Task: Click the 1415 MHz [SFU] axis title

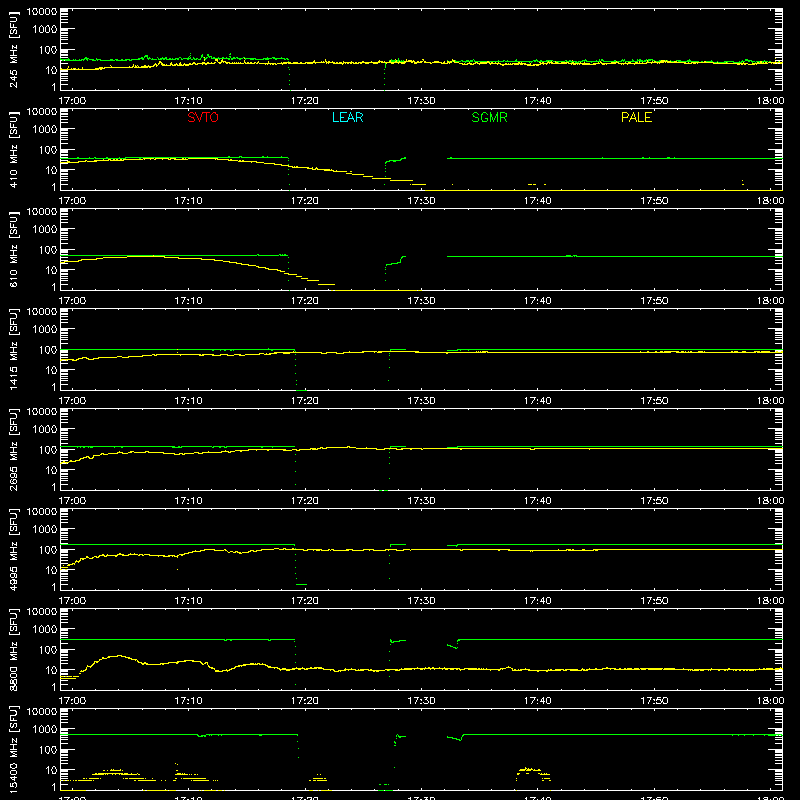Action: pos(13,349)
